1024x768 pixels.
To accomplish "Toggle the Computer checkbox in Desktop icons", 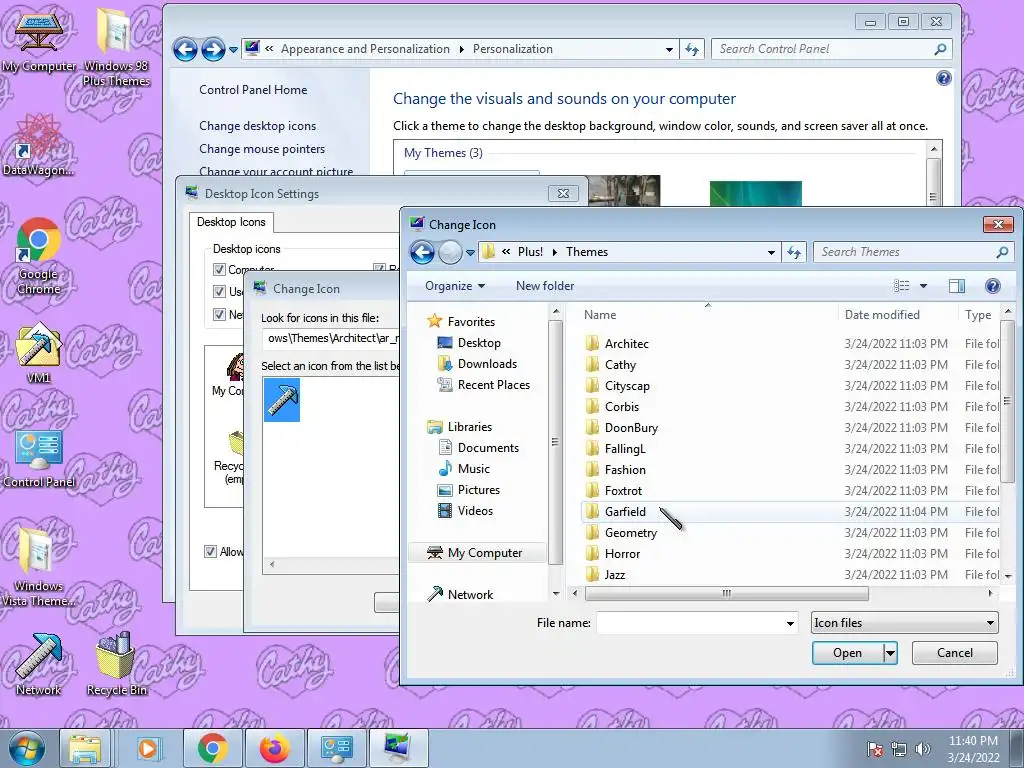I will coord(219,269).
